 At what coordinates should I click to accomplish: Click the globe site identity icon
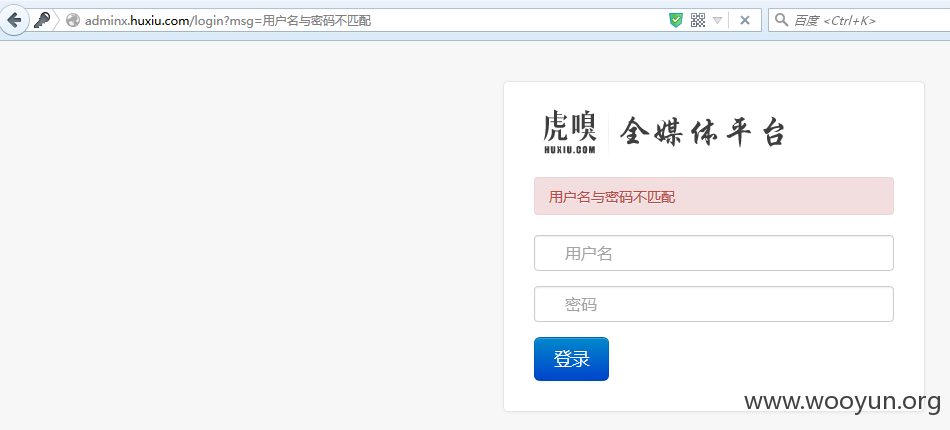[x=73, y=21]
